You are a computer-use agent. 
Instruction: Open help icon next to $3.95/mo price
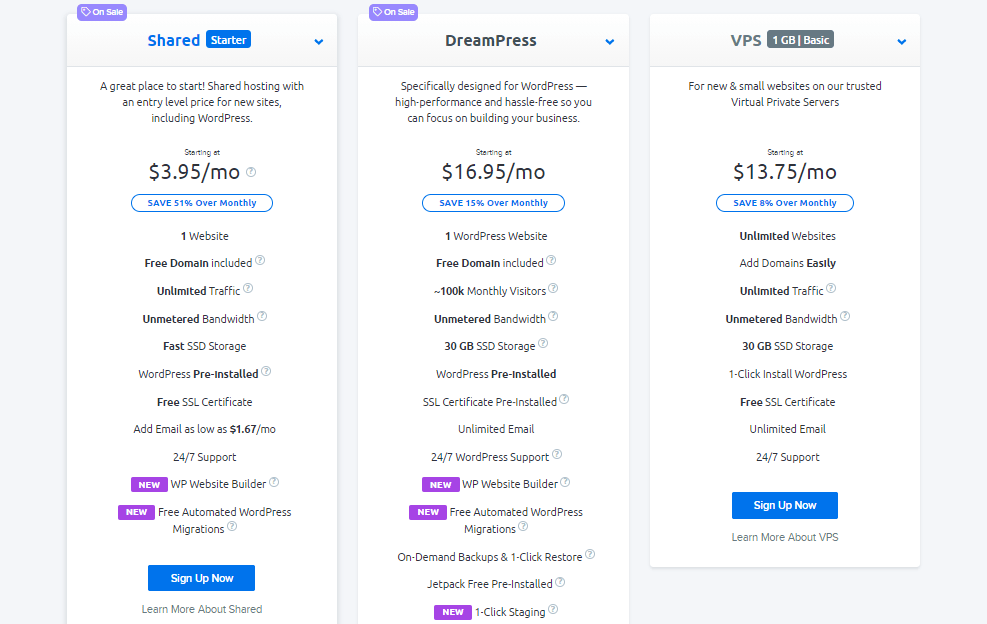coord(251,172)
